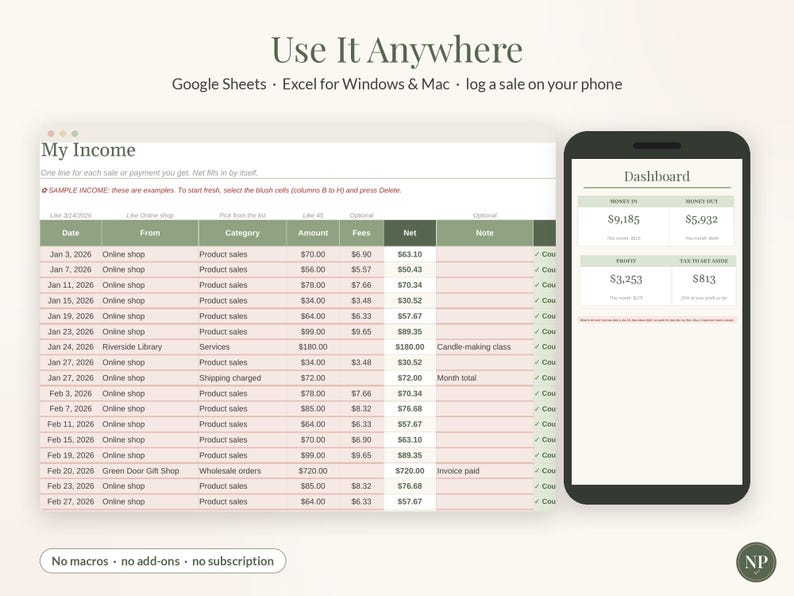Click the 'Like 3/14/2026' date hint
This screenshot has height=596, width=794.
[x=71, y=215]
